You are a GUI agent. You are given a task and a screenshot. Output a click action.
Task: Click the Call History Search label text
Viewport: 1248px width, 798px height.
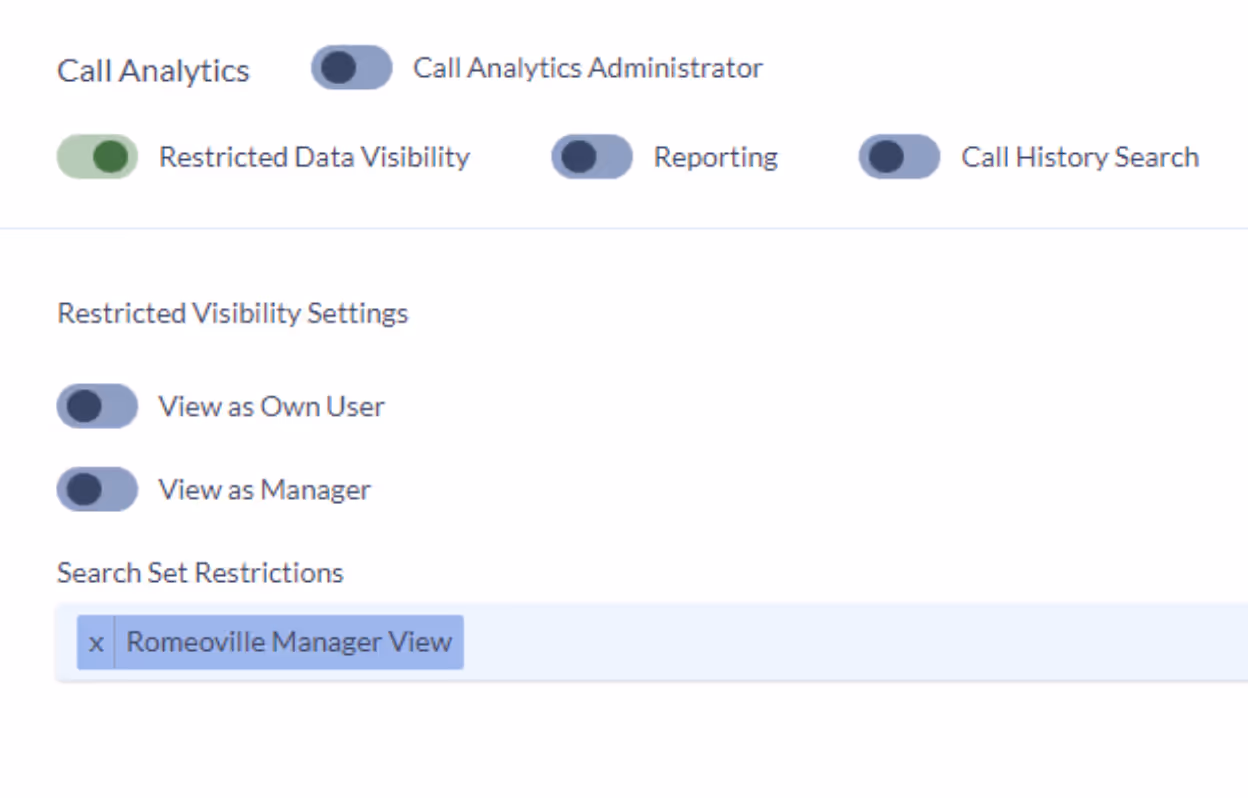pos(1080,156)
